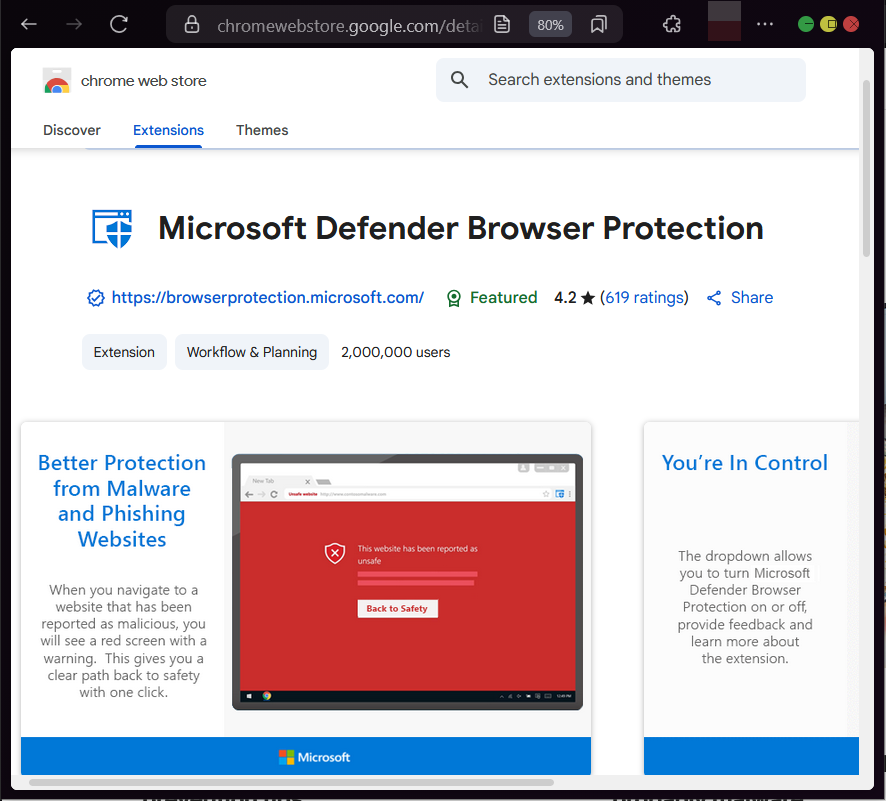Click the Workflow & Planning chip
The image size is (886, 801).
pyautogui.click(x=252, y=352)
